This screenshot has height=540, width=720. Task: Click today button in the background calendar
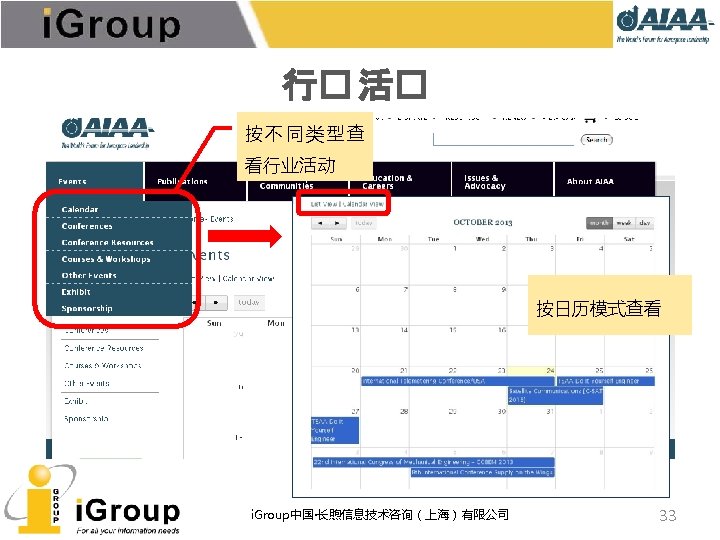249,303
